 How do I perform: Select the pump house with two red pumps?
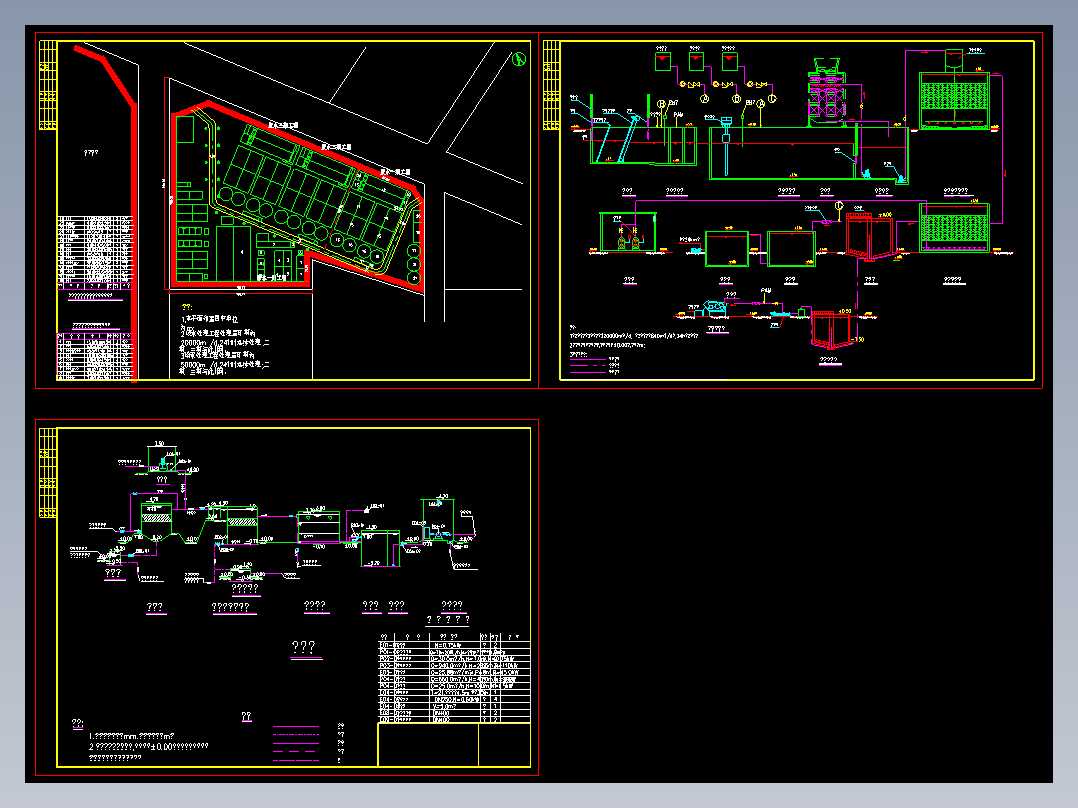coord(628,232)
